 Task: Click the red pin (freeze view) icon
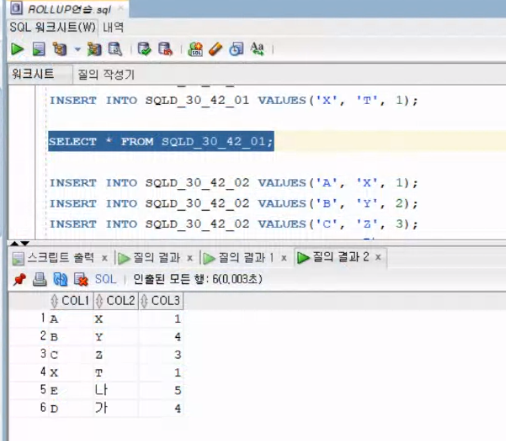(x=20, y=279)
